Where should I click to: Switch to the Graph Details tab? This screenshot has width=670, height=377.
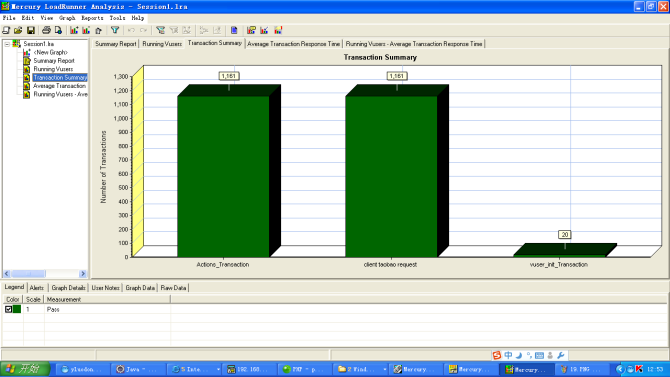tap(68, 288)
